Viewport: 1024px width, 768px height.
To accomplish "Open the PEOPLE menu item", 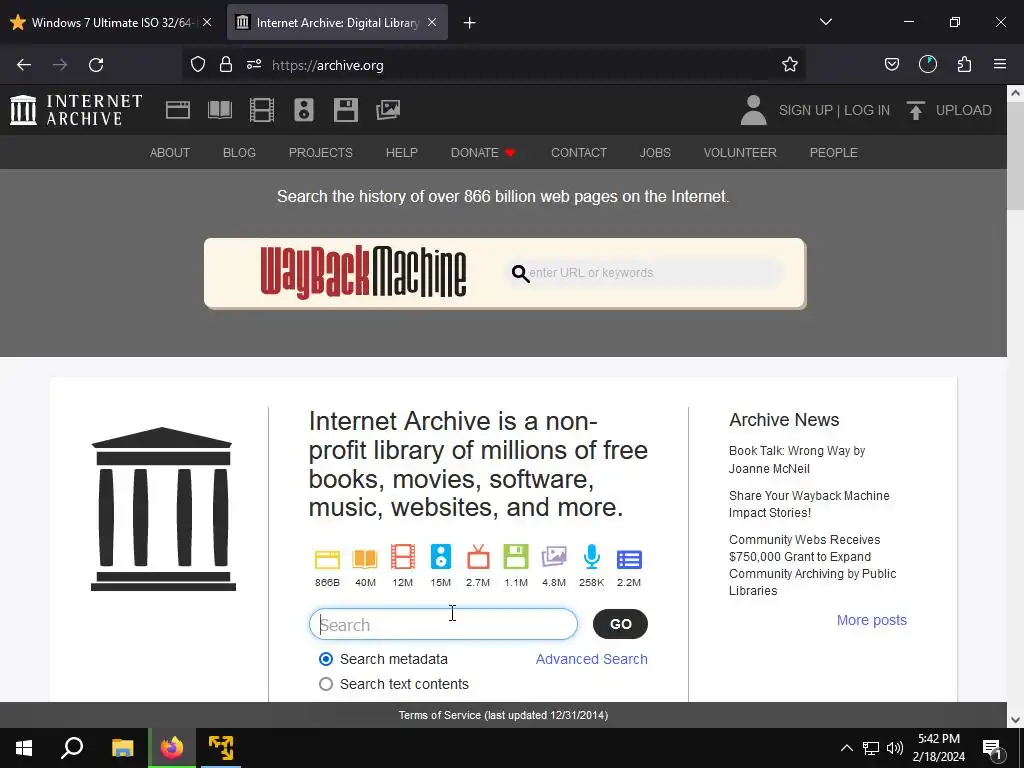I will (833, 153).
